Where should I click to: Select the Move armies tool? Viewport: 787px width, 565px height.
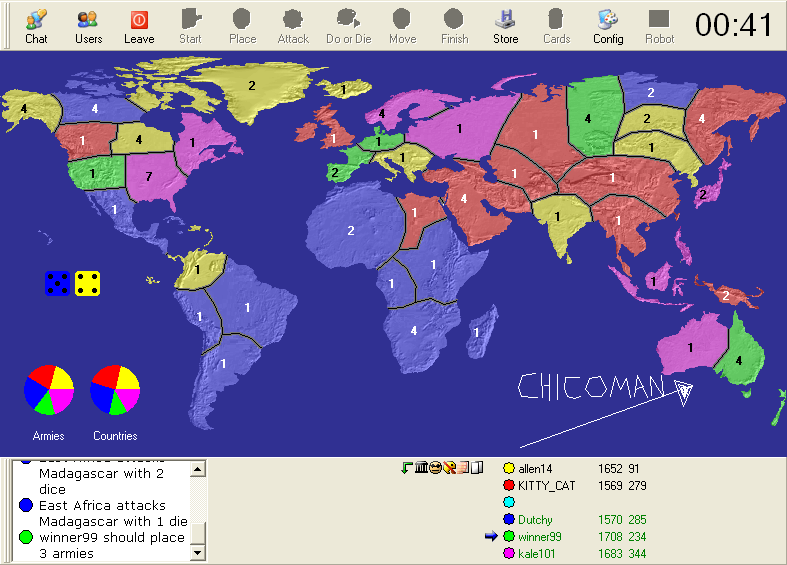click(x=402, y=27)
